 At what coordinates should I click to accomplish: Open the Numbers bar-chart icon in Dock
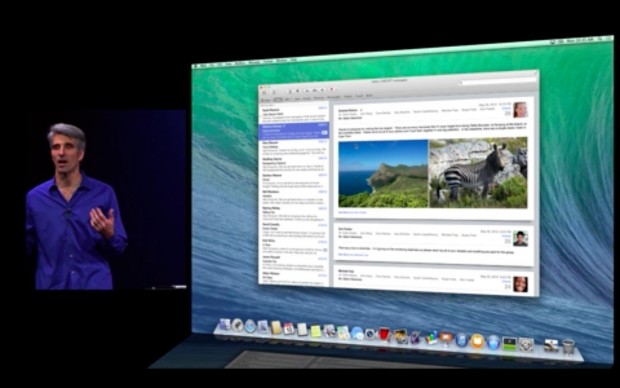point(431,338)
